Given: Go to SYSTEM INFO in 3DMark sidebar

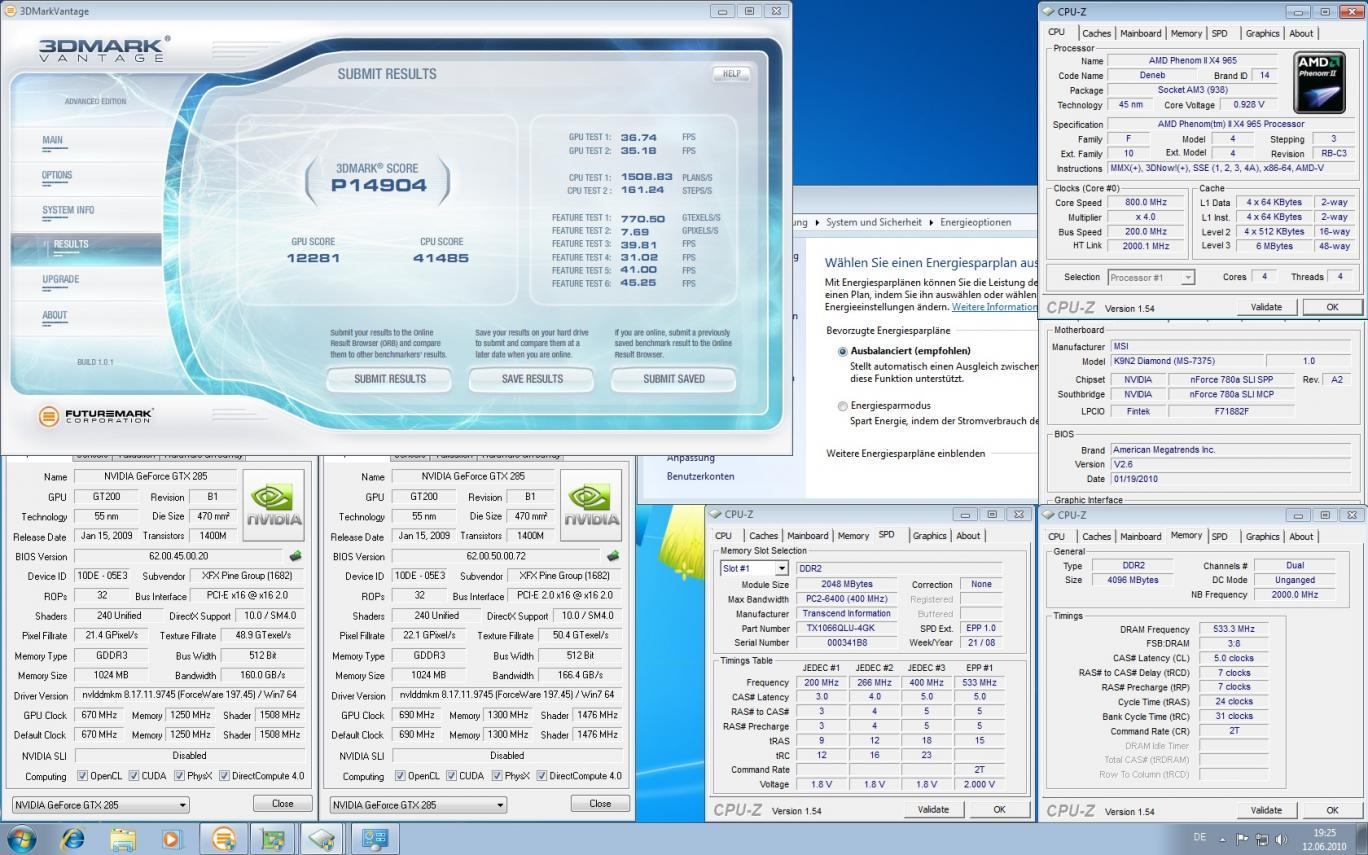Looking at the screenshot, I should click(x=68, y=210).
